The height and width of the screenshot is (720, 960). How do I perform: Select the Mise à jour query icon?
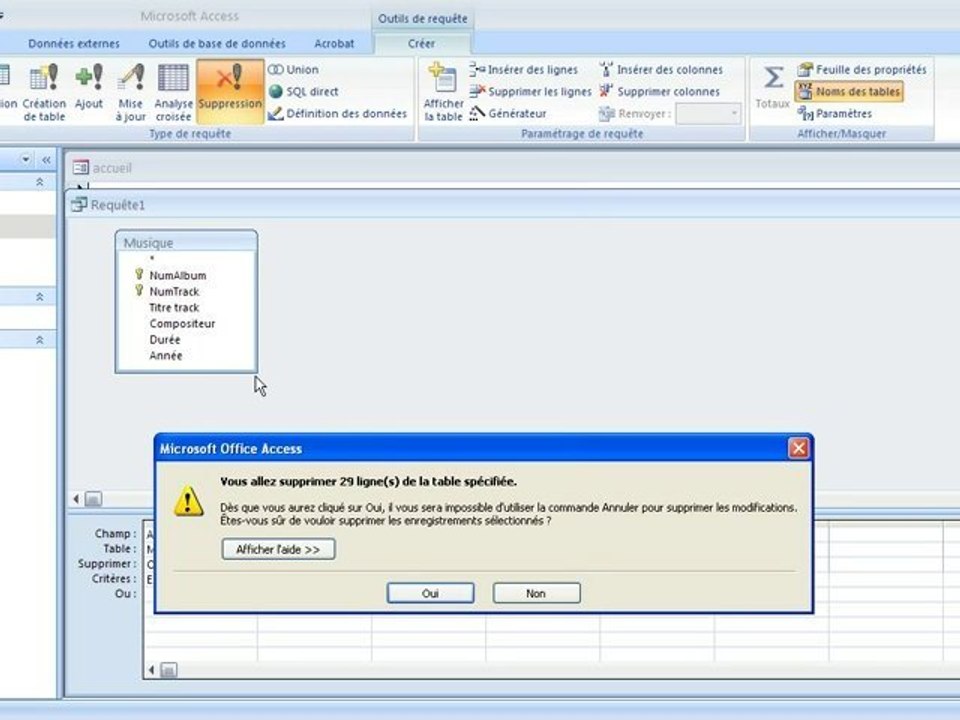click(x=130, y=92)
